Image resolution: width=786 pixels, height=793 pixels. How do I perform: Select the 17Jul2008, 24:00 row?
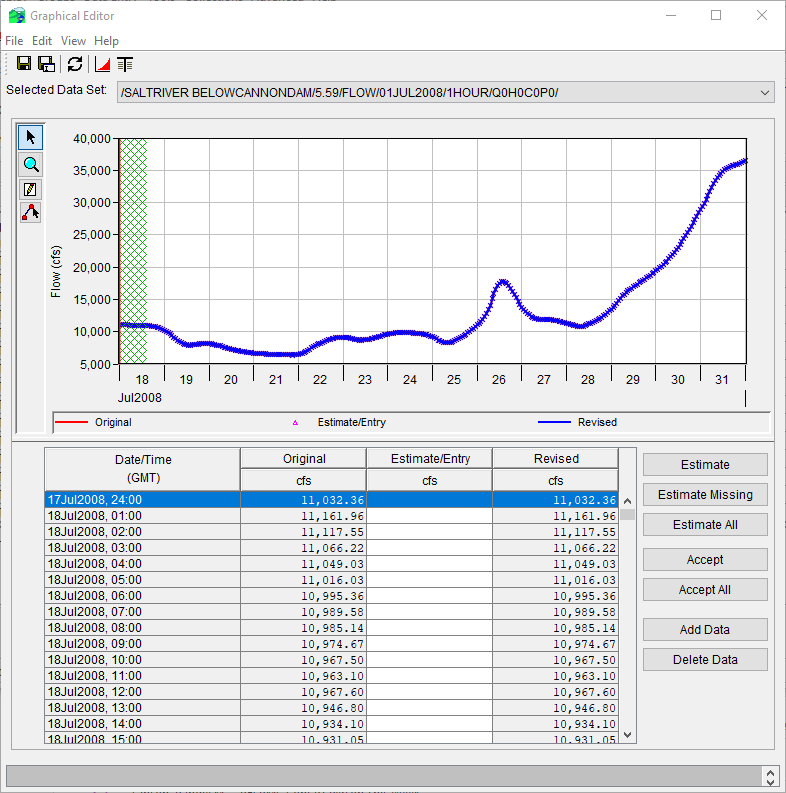coord(331,500)
